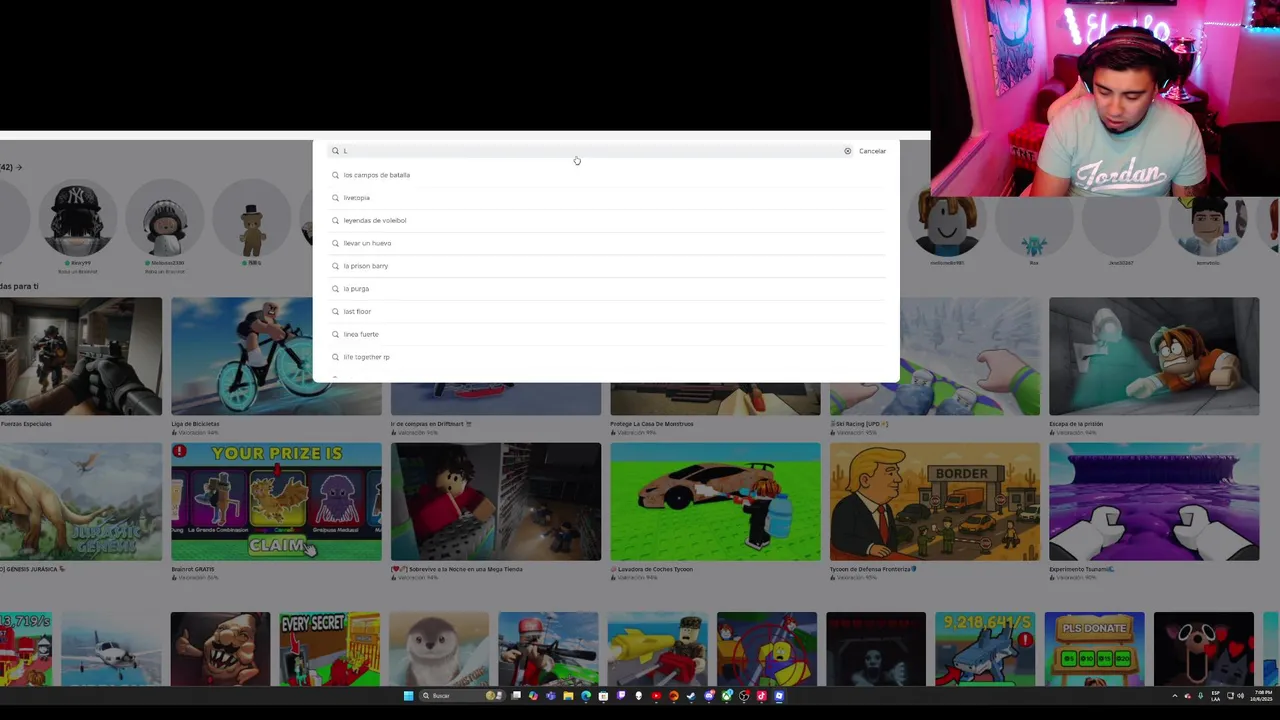Click 'Protege La Casa De Monstruos' title
1280x720 pixels.
pyautogui.click(x=651, y=424)
